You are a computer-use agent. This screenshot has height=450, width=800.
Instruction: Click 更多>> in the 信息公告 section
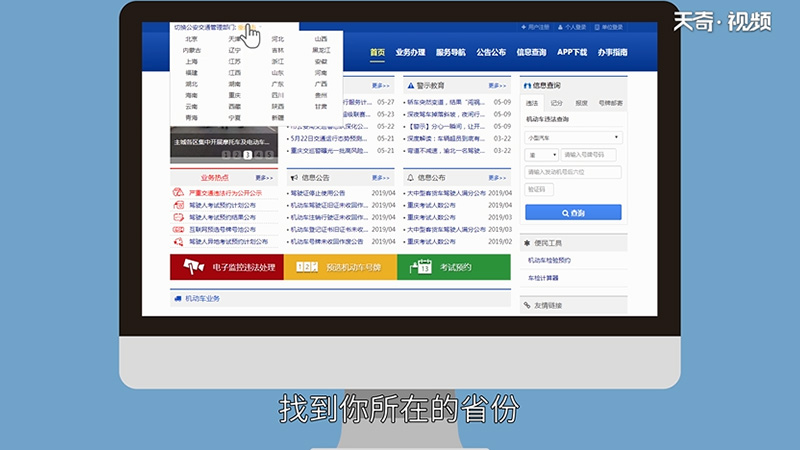click(381, 178)
